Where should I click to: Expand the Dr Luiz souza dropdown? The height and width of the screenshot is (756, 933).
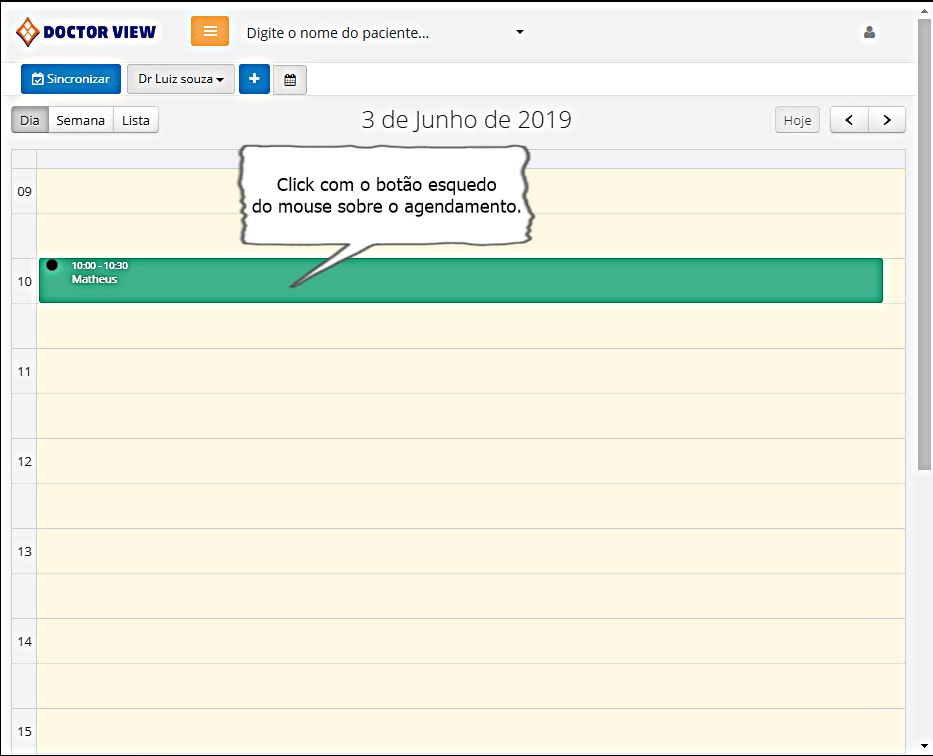(181, 79)
